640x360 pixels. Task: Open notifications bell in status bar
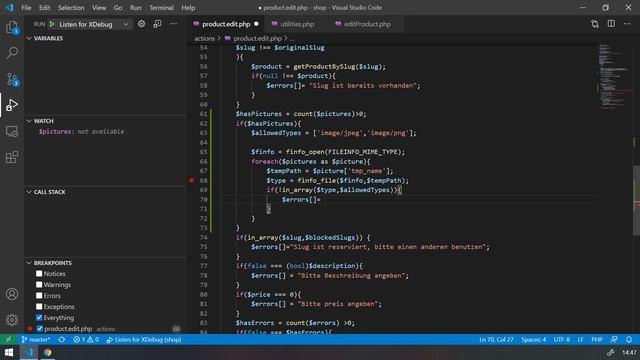click(x=629, y=340)
